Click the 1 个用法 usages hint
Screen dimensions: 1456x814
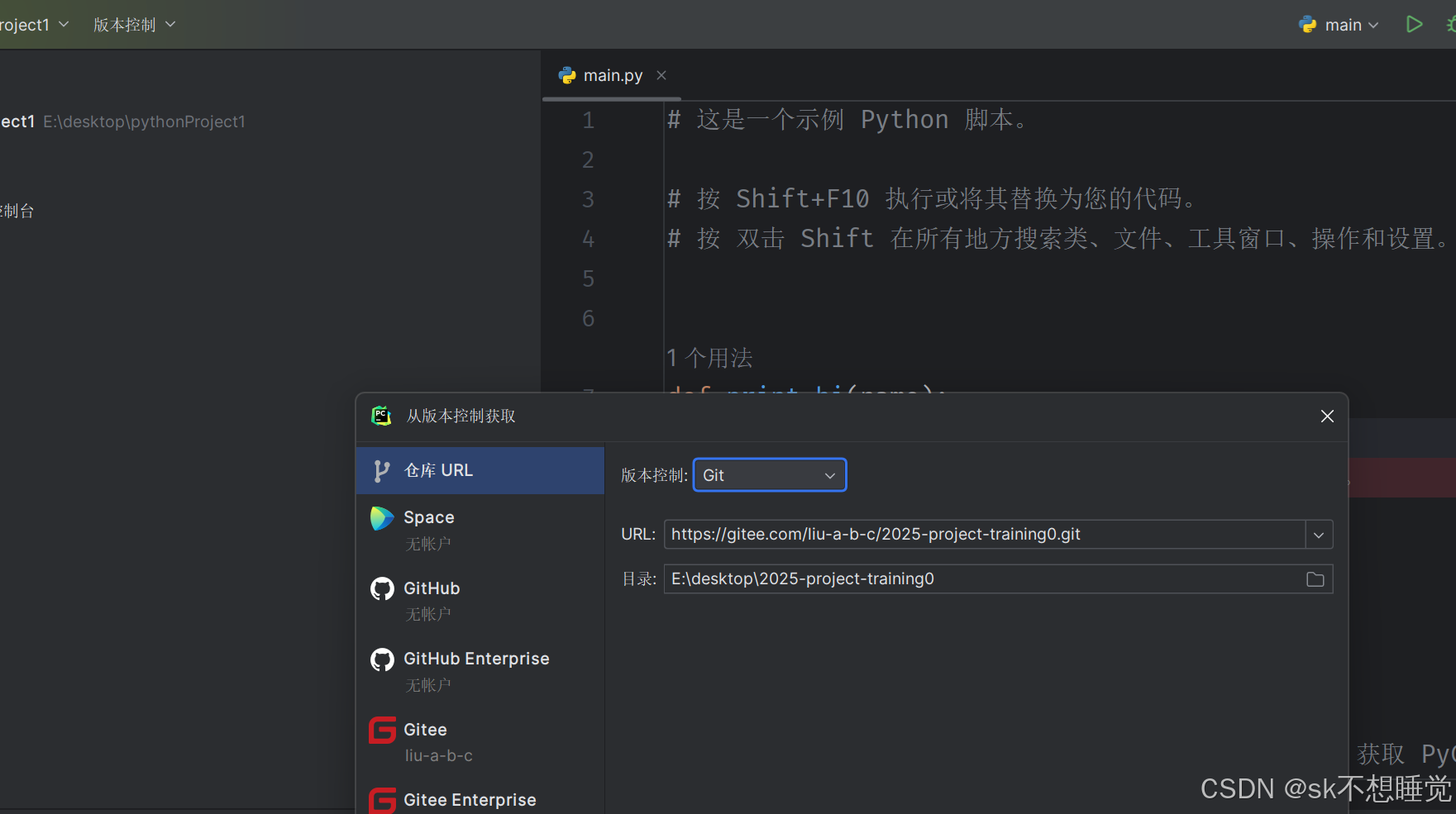pos(709,358)
